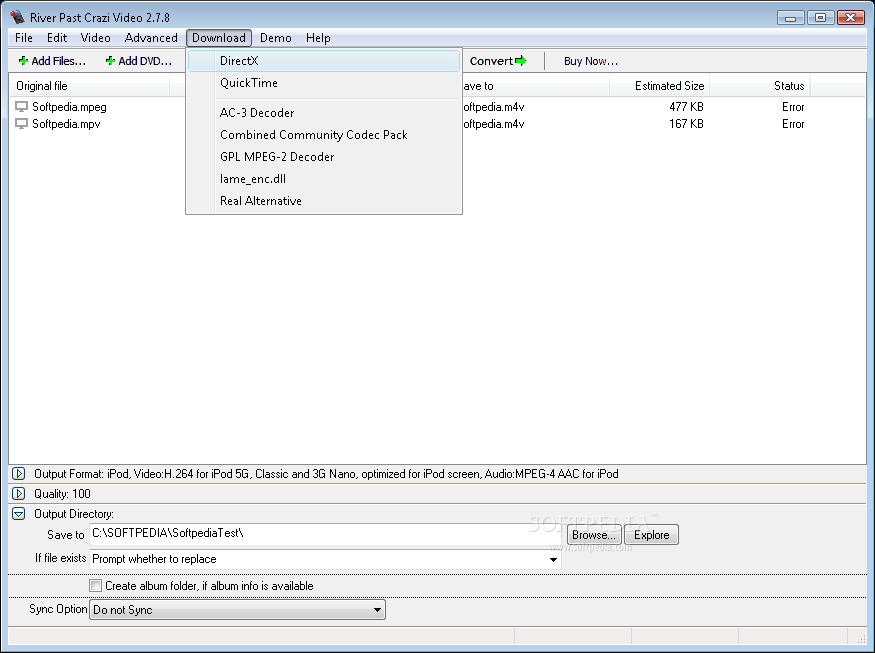Click the Buy Now link
Viewport: 875px width, 653px height.
click(590, 61)
